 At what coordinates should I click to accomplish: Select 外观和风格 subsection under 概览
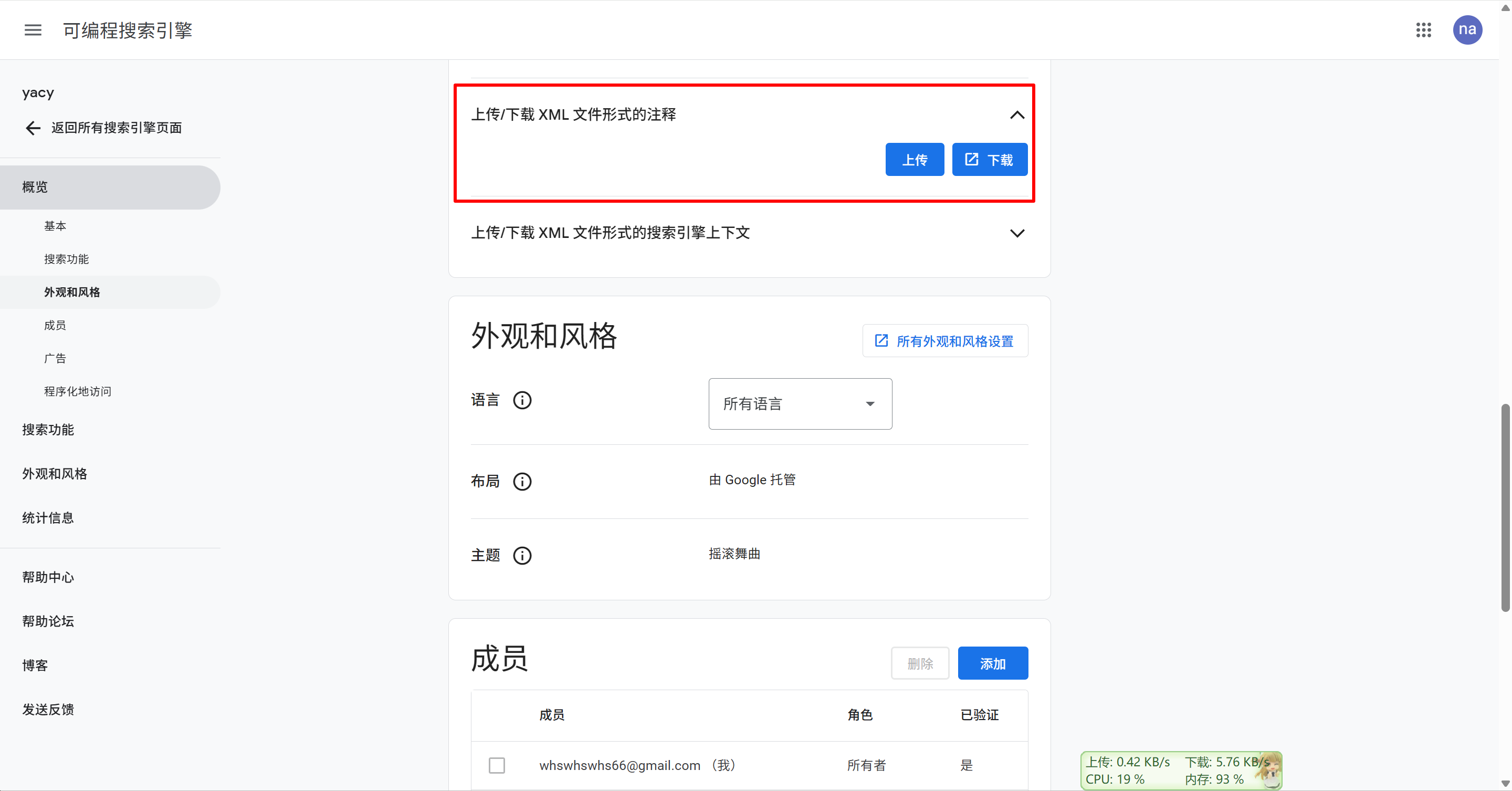tap(110, 293)
